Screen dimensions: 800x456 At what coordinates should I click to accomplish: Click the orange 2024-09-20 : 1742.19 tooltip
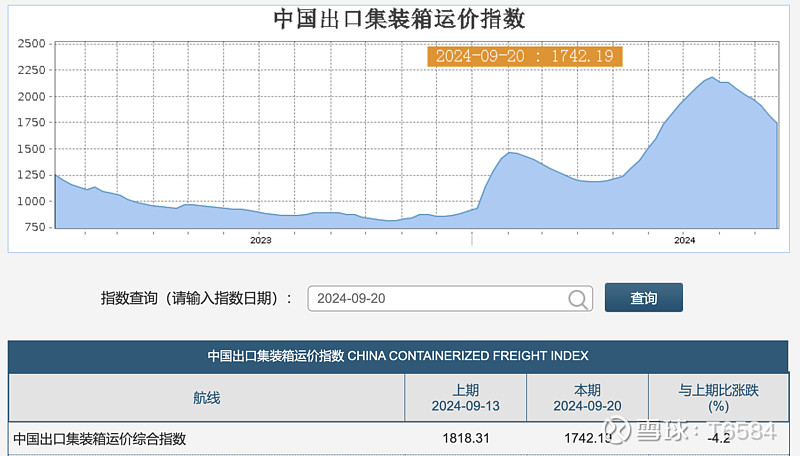524,56
